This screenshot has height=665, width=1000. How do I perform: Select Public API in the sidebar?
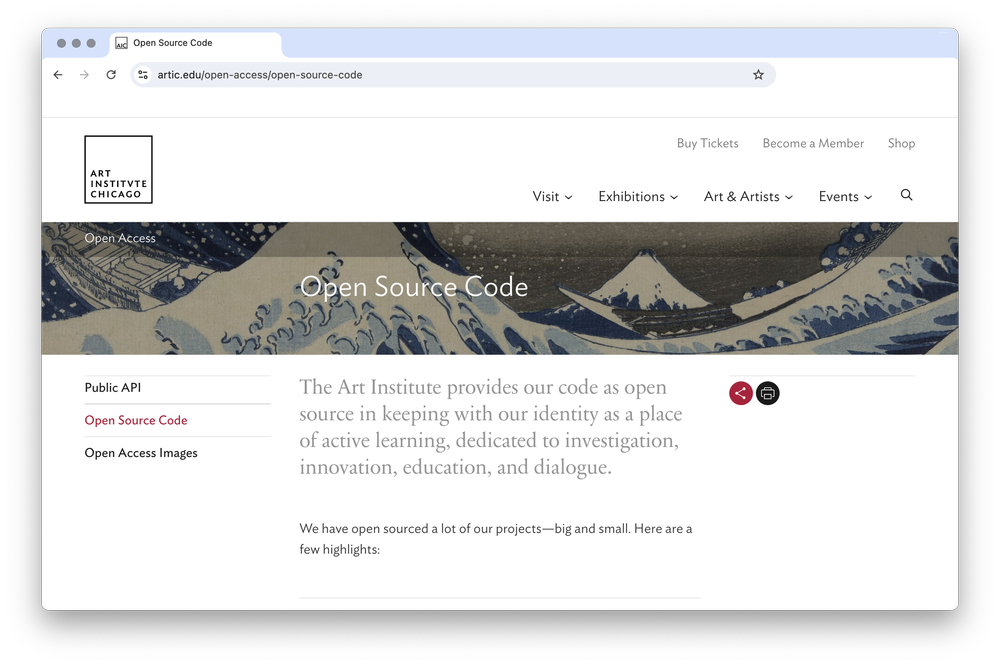[x=113, y=388]
